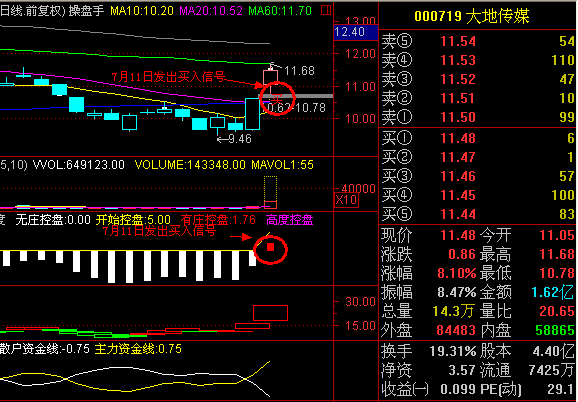The width and height of the screenshot is (578, 402).
Task: Click the 操盘手 indicator name
Action: pyautogui.click(x=86, y=10)
